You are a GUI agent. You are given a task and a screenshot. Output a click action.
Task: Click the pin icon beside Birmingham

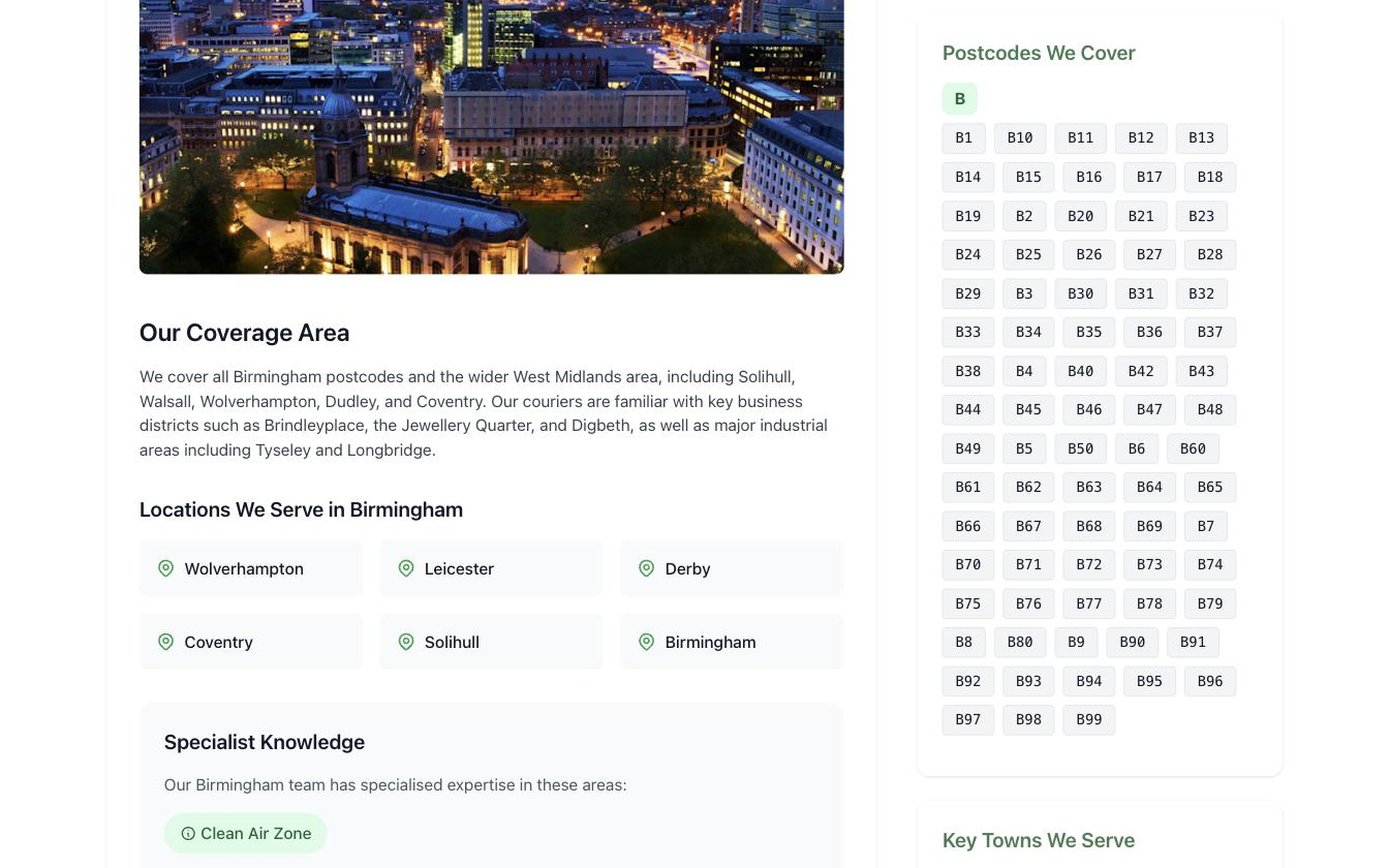(647, 642)
